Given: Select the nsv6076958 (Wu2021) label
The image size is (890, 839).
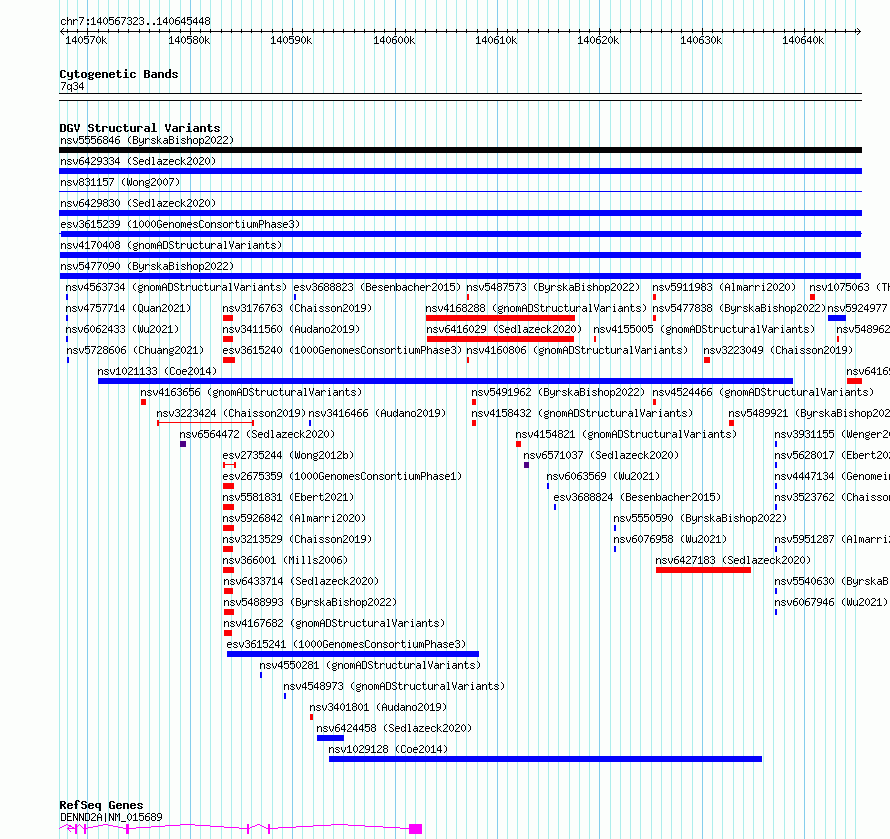Looking at the screenshot, I should pyautogui.click(x=670, y=539).
